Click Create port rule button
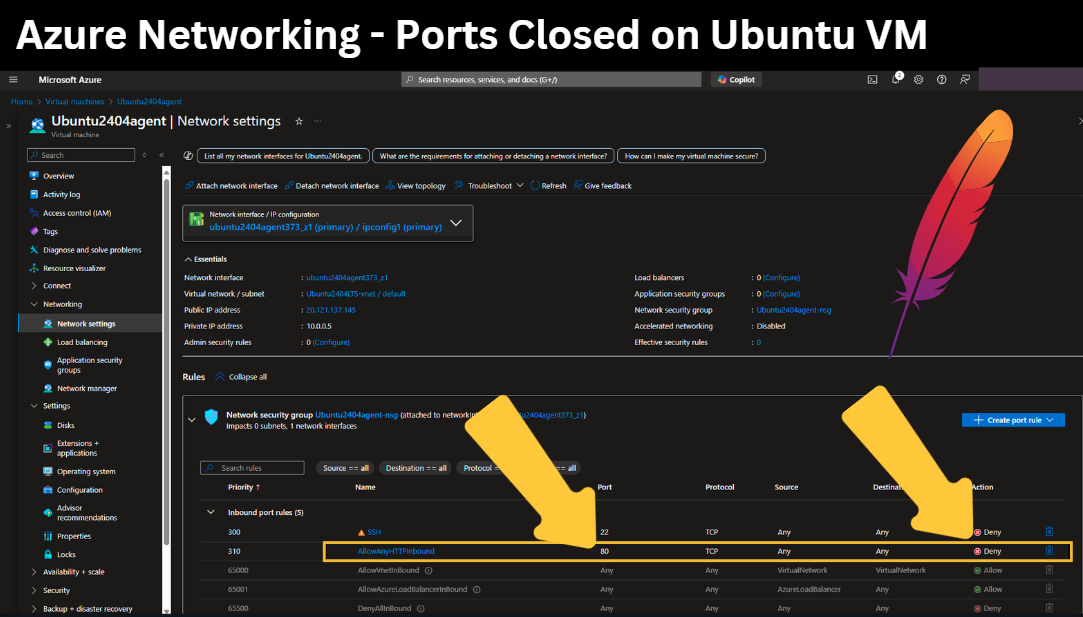Image resolution: width=1083 pixels, height=617 pixels. (1013, 420)
